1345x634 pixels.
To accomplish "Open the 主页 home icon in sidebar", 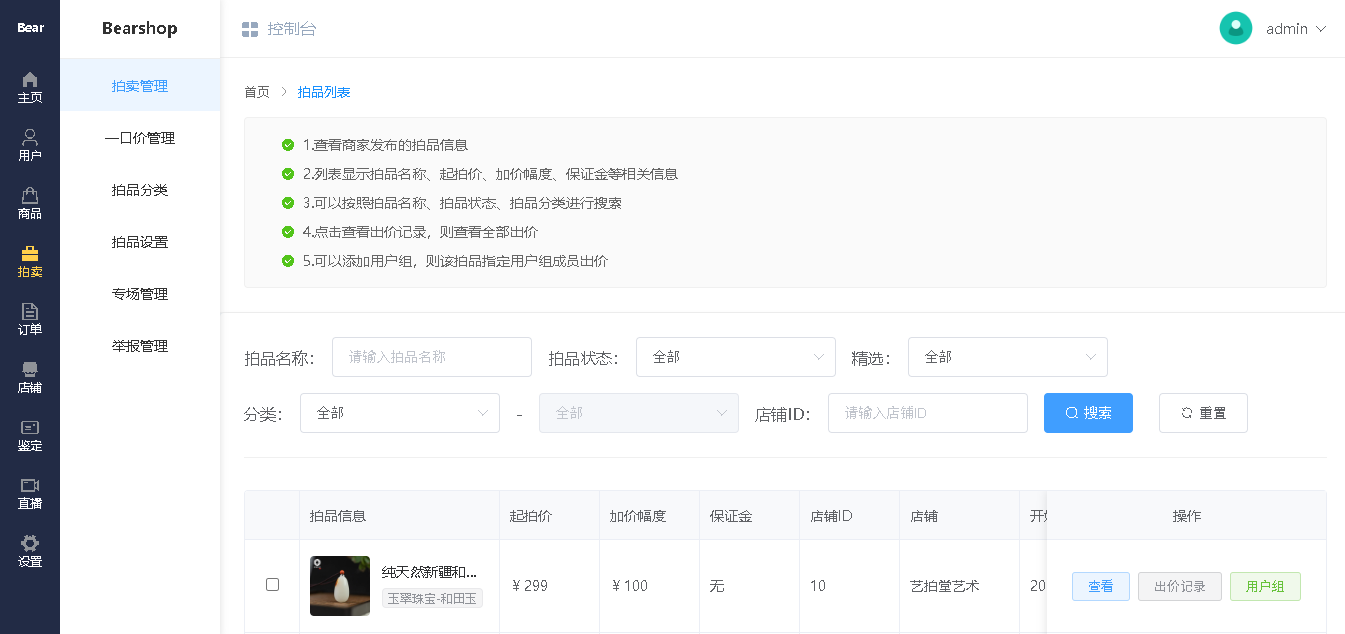I will (29, 87).
